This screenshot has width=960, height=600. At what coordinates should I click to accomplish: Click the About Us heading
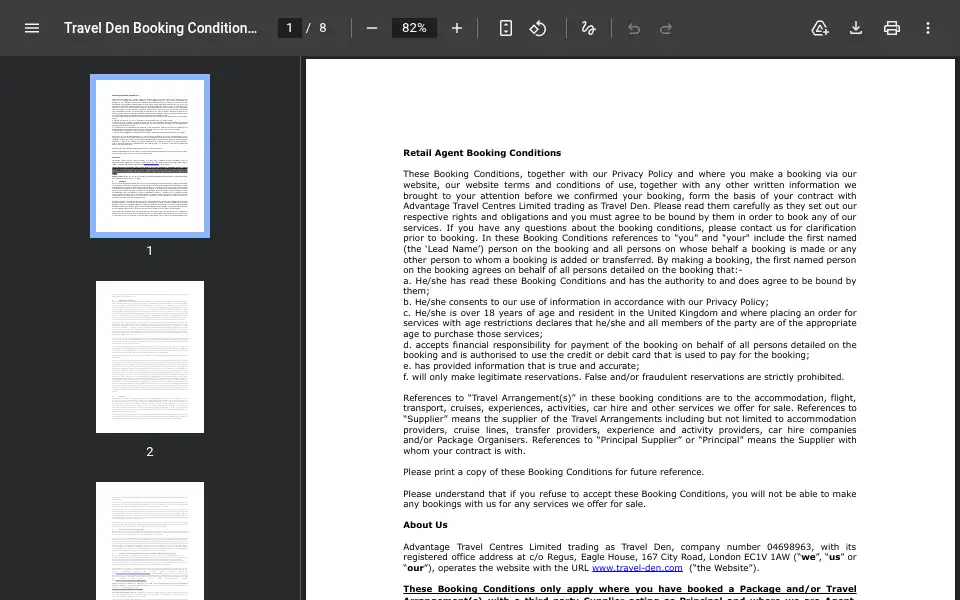[425, 525]
